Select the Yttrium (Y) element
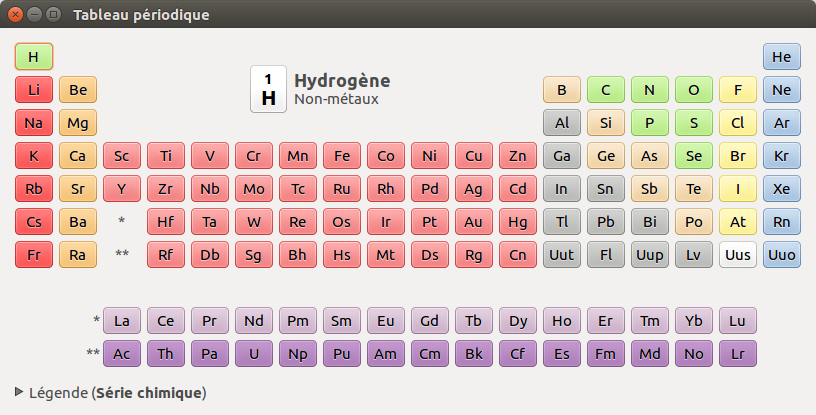The height and width of the screenshot is (415, 816). 122,188
